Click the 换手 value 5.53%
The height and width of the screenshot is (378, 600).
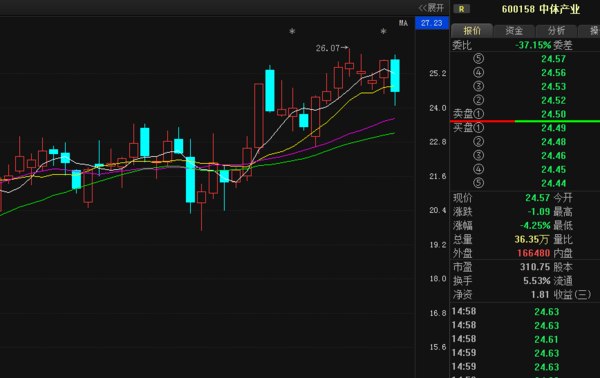tap(537, 281)
